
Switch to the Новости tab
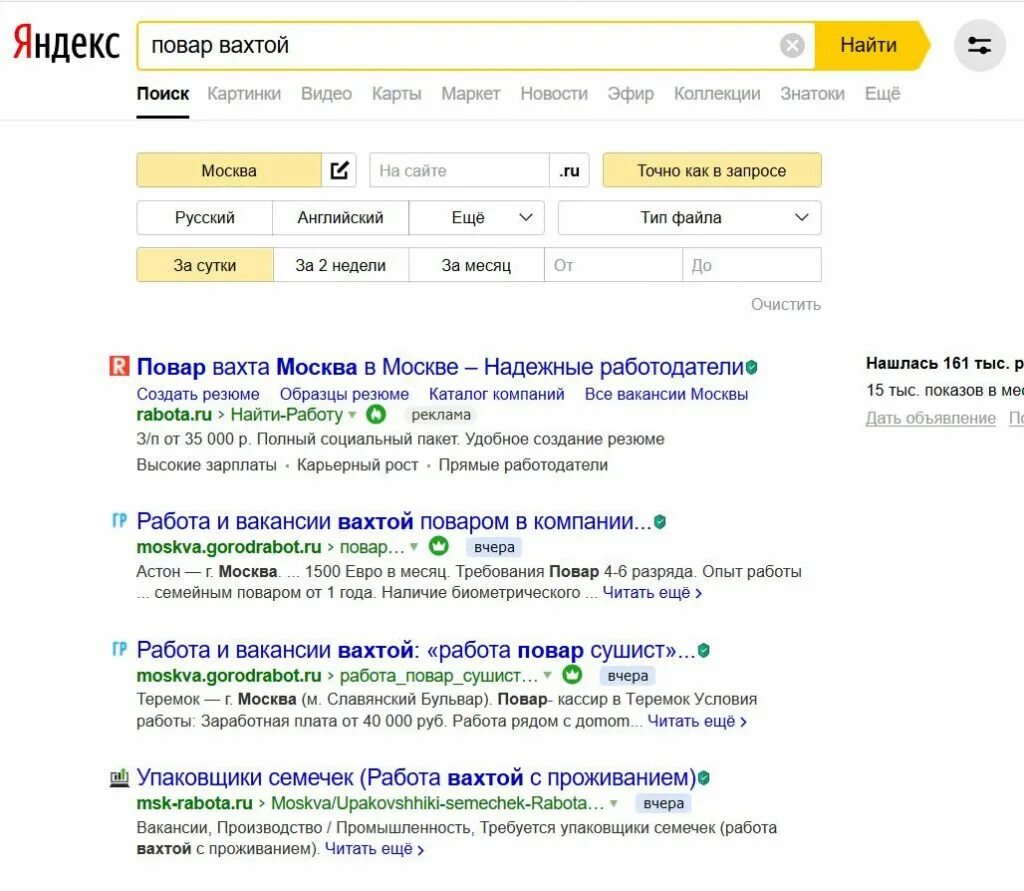click(554, 93)
